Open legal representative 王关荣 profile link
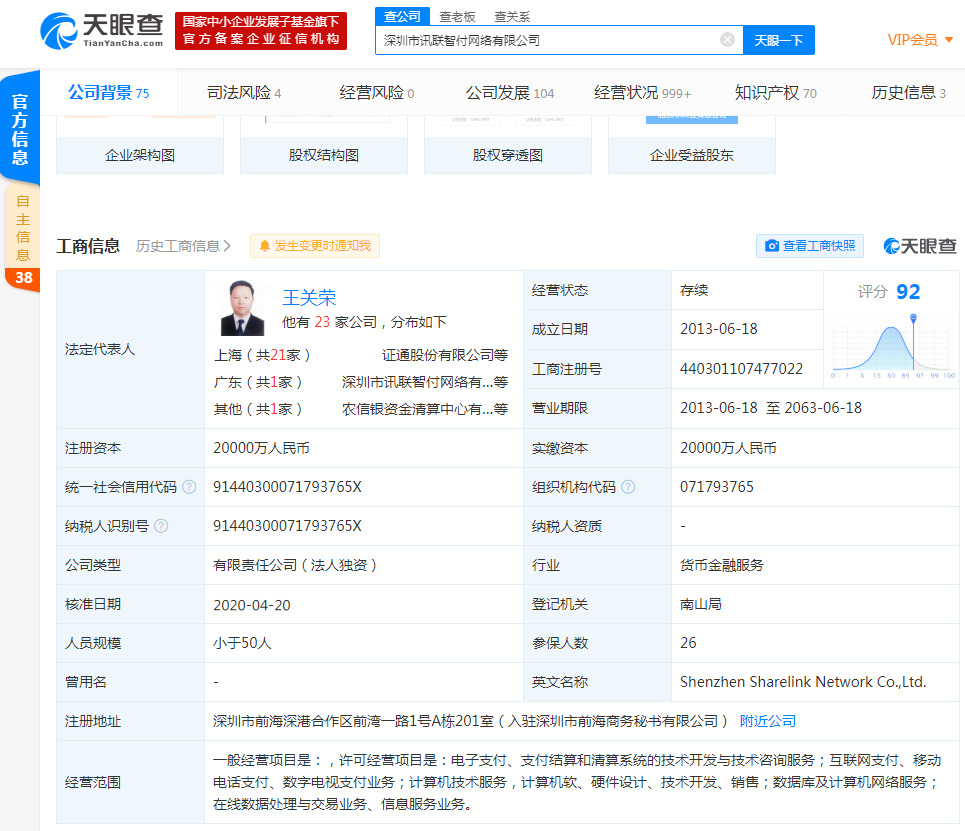The image size is (965, 831). point(309,298)
